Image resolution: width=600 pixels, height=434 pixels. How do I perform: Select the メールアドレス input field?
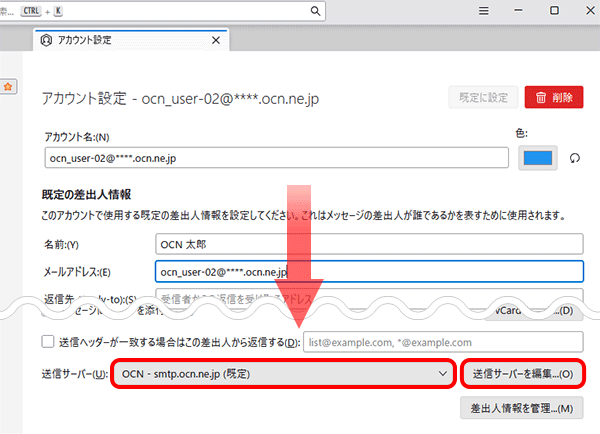[x=368, y=271]
